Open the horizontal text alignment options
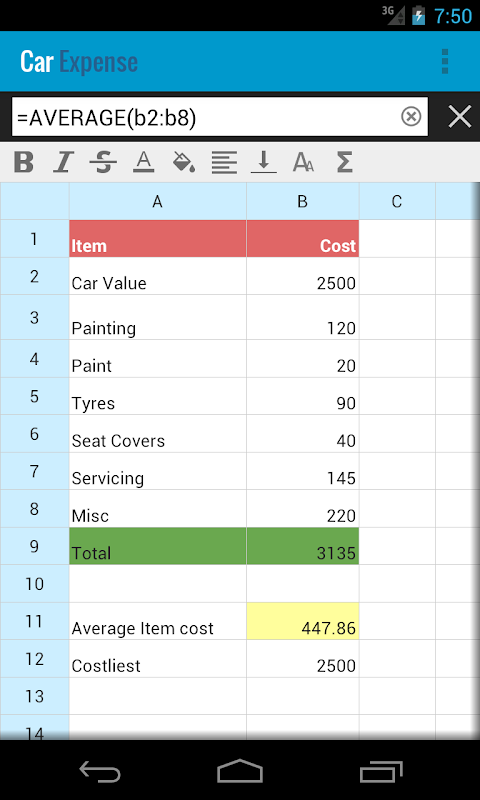The image size is (480, 800). [x=224, y=163]
